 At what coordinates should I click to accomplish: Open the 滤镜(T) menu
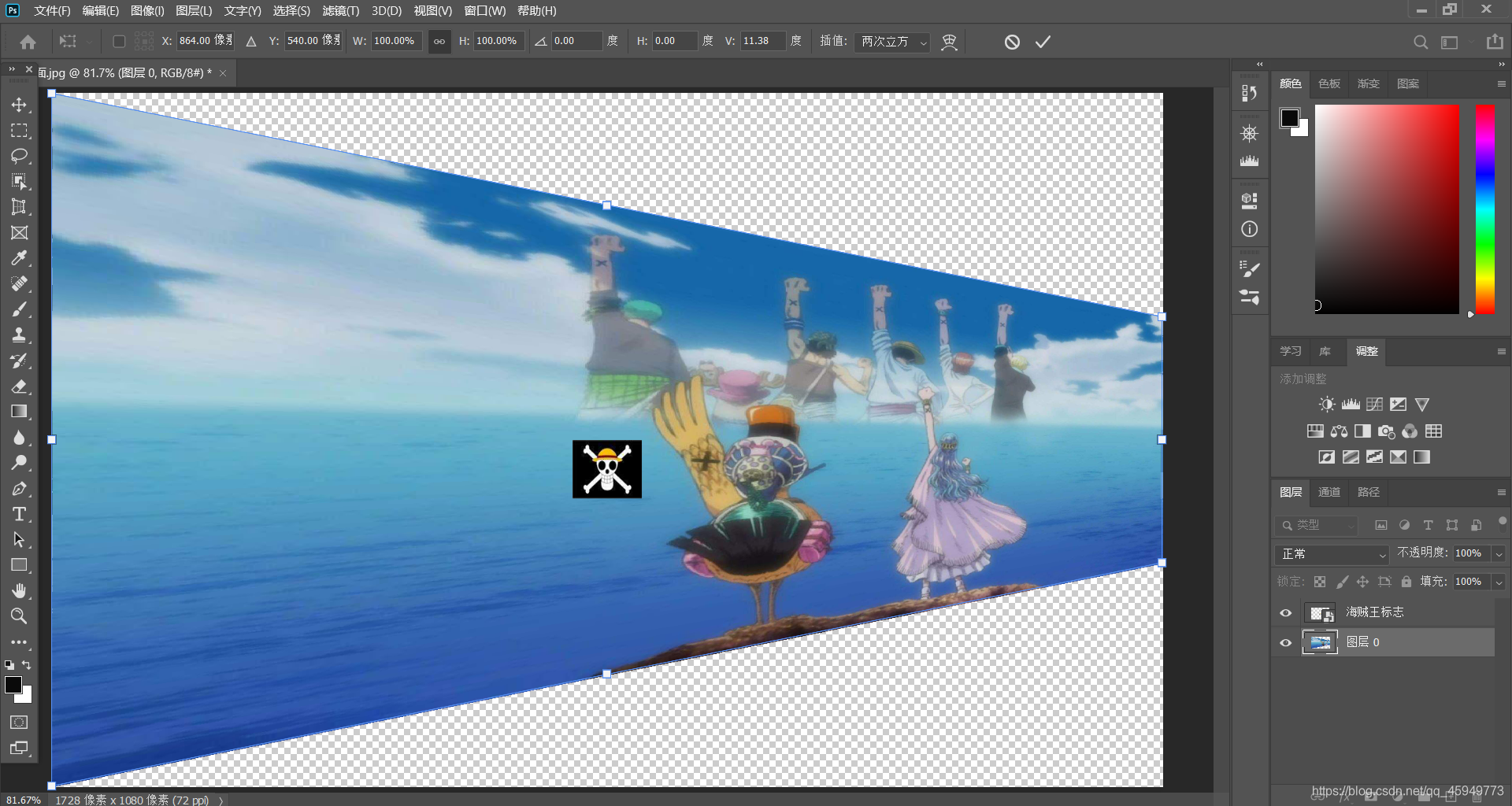pyautogui.click(x=340, y=11)
